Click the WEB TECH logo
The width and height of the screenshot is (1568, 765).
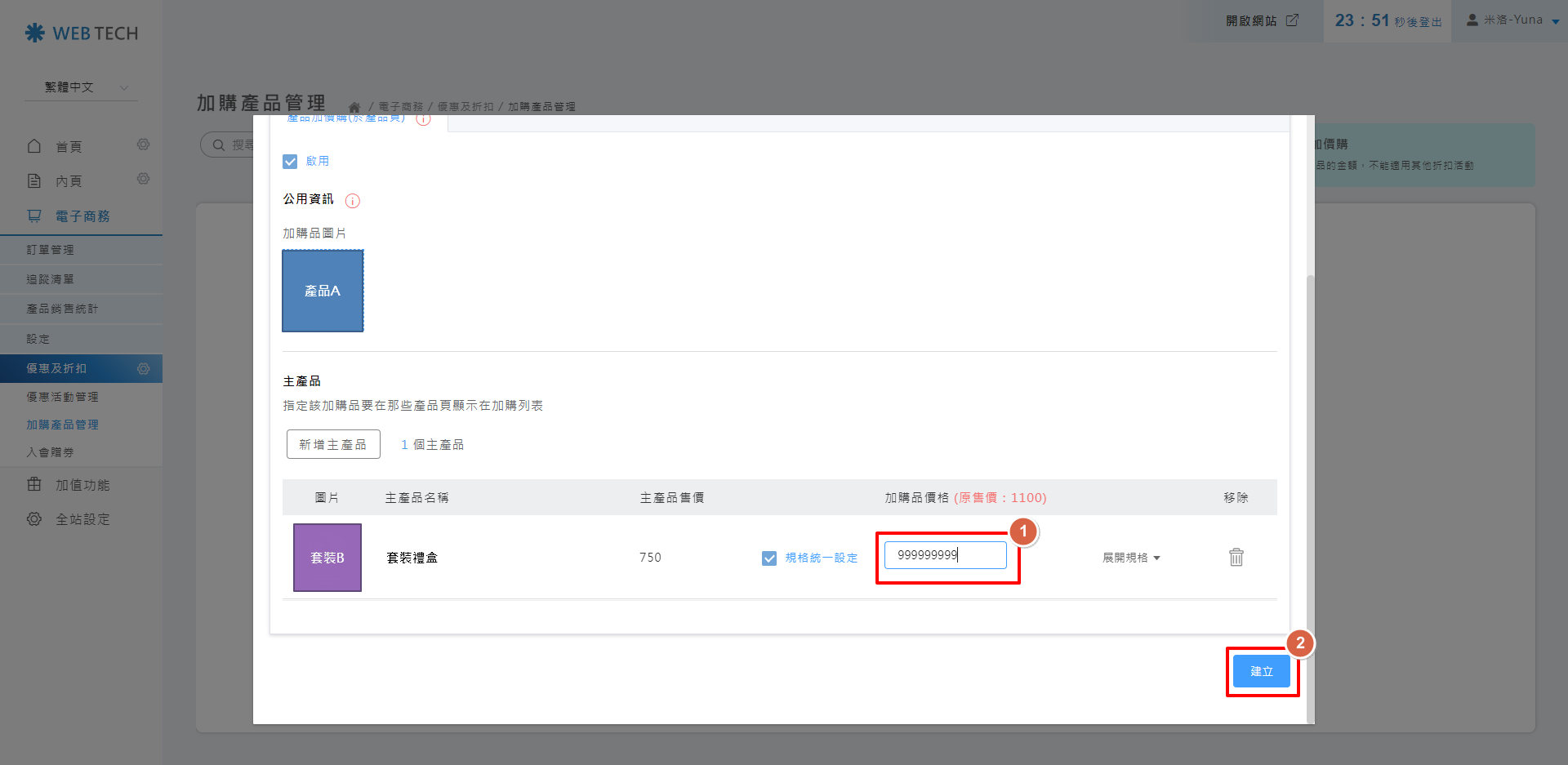click(x=82, y=33)
